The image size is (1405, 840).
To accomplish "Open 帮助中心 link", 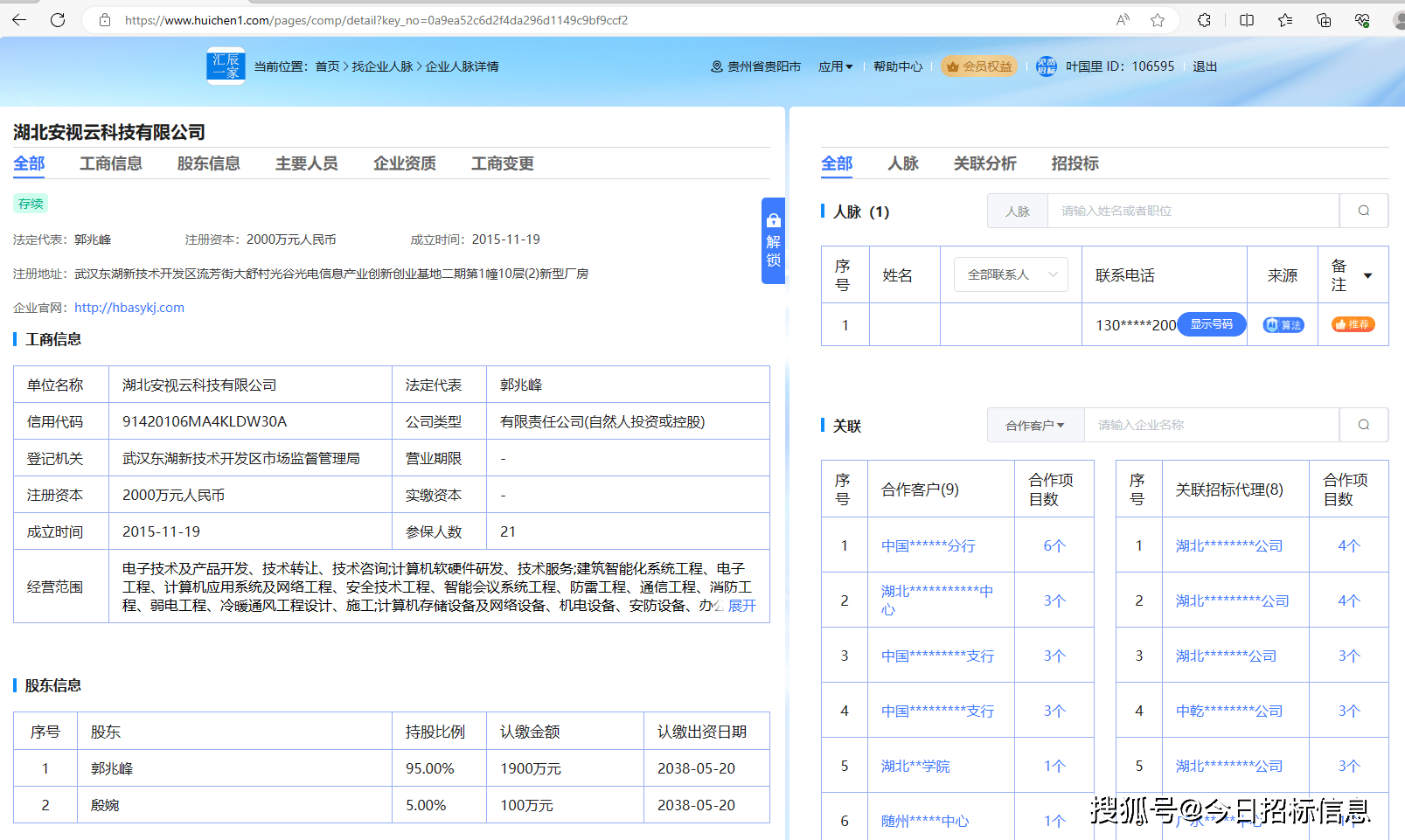I will pyautogui.click(x=898, y=66).
